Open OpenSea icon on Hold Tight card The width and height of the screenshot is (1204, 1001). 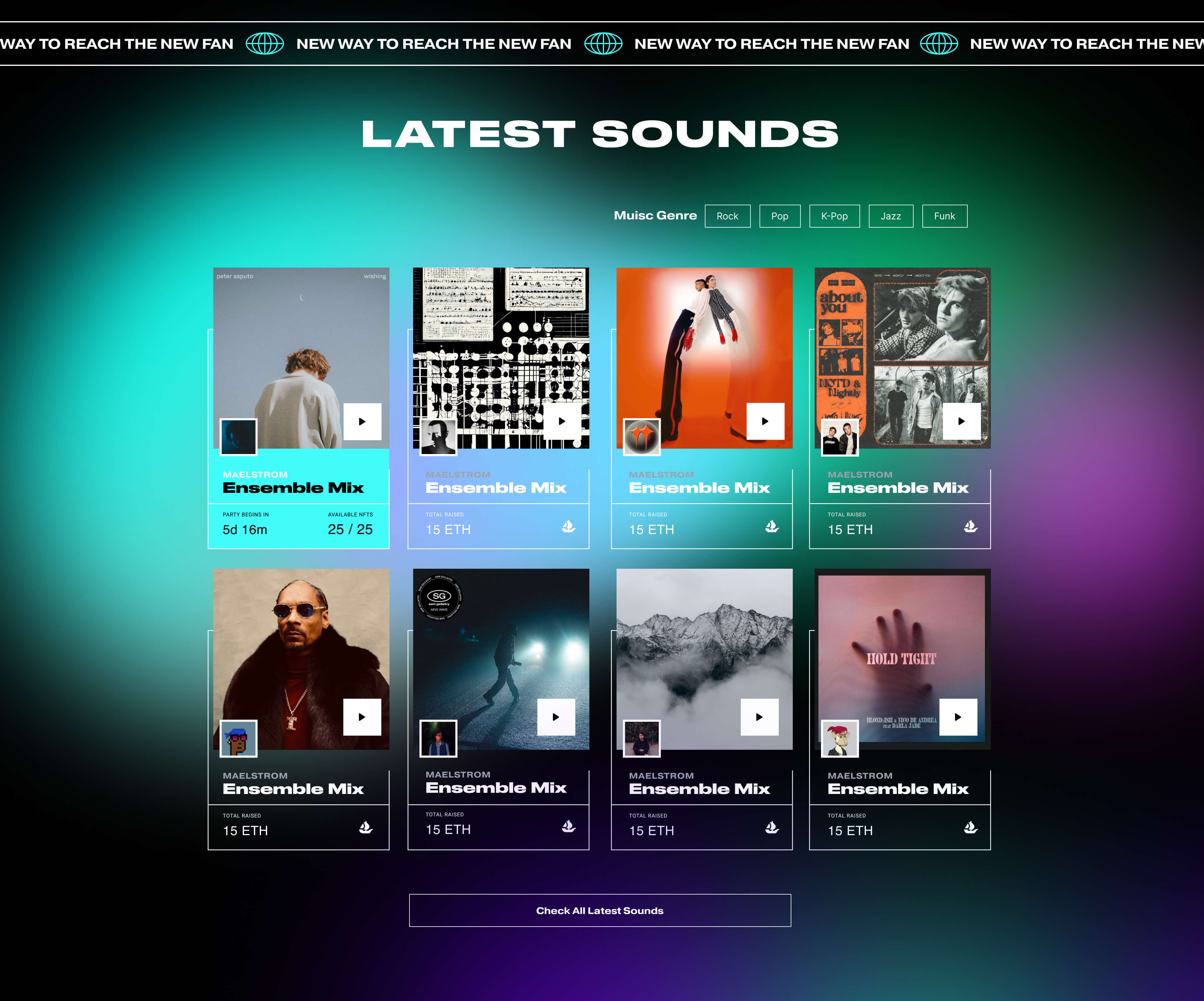tap(970, 827)
